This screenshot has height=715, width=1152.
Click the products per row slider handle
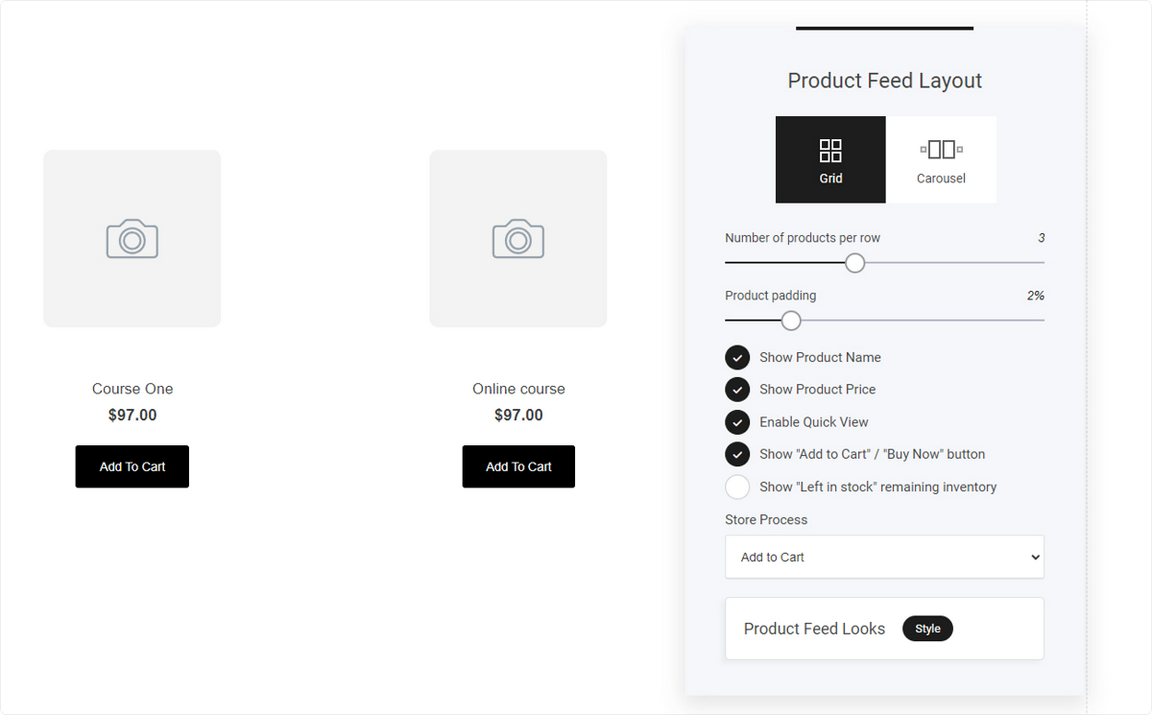pyautogui.click(x=854, y=263)
